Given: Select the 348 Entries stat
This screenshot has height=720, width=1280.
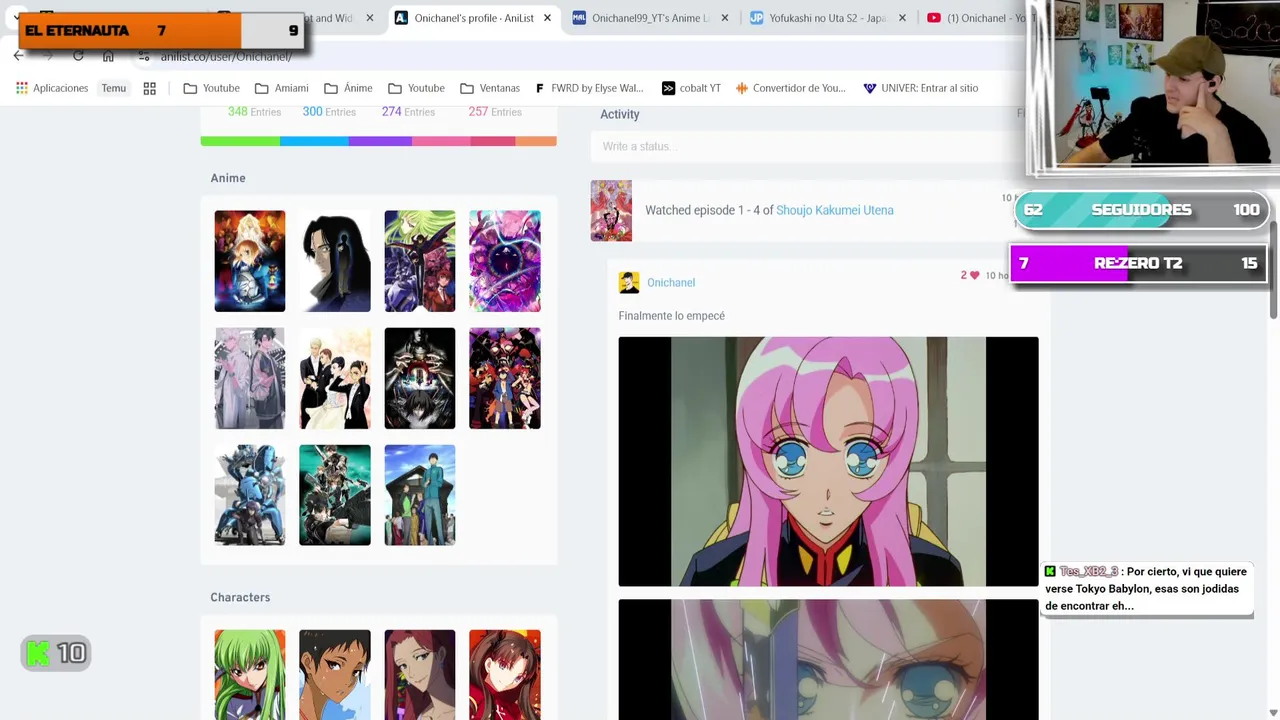Looking at the screenshot, I should 254,111.
